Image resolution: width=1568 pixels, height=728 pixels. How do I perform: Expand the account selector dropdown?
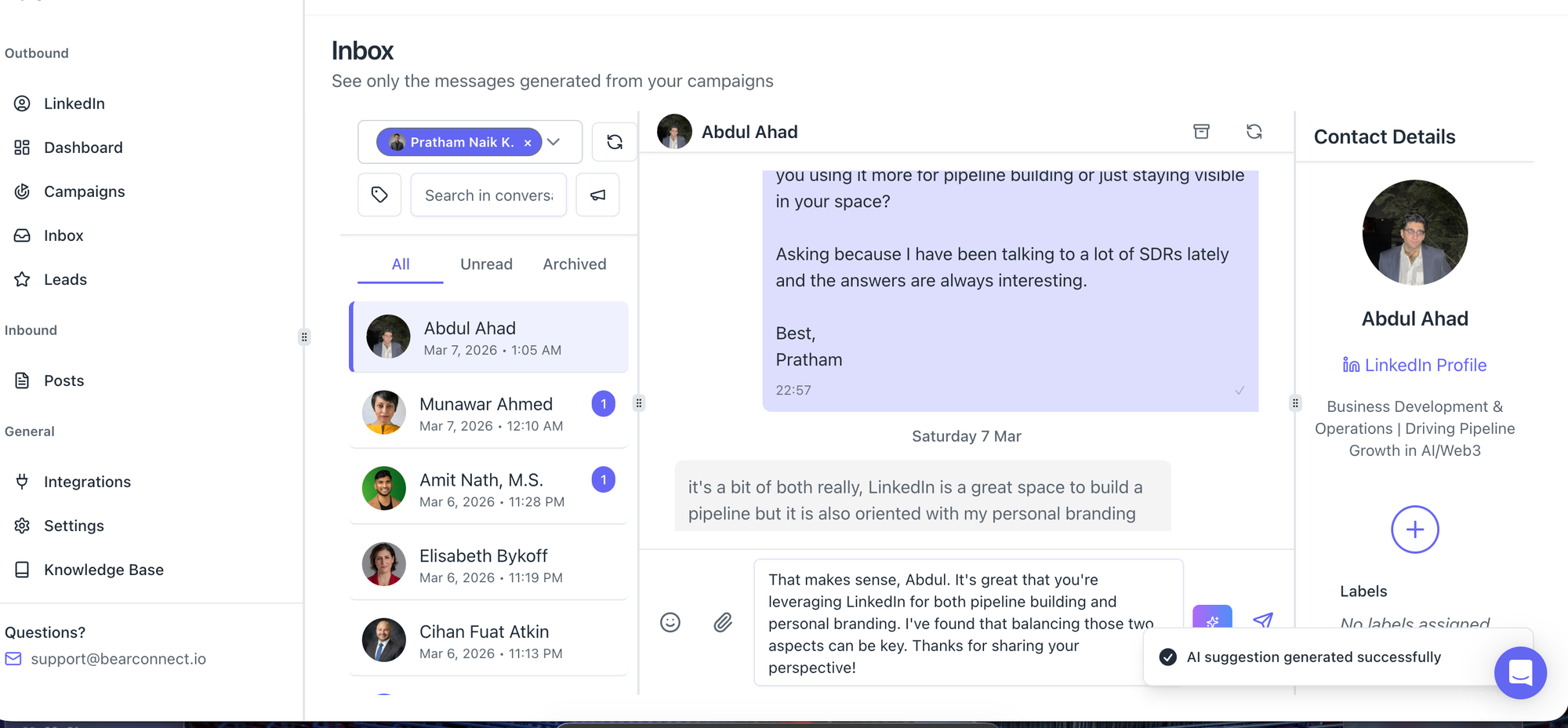click(554, 142)
